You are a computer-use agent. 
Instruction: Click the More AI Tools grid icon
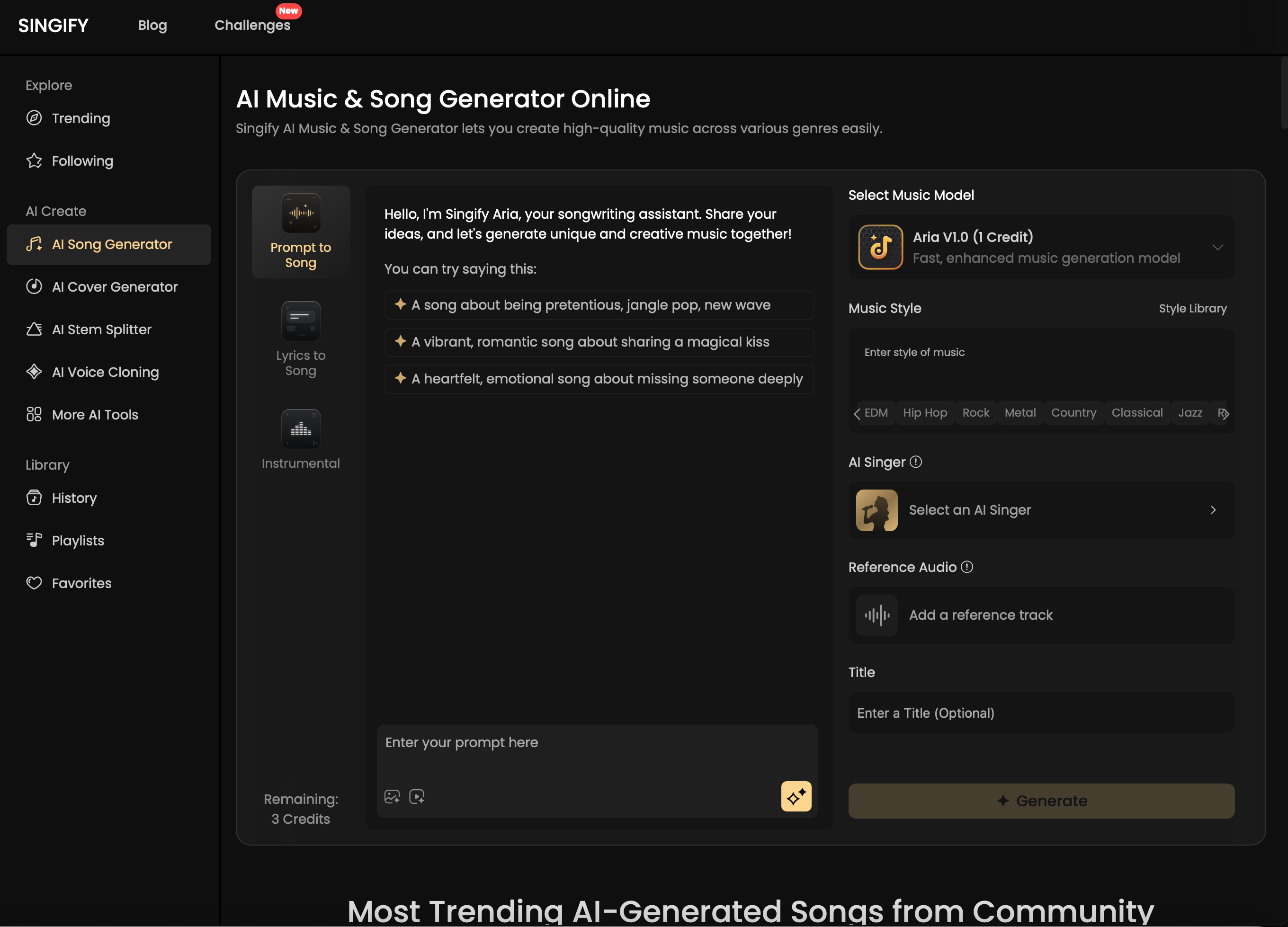(34, 414)
